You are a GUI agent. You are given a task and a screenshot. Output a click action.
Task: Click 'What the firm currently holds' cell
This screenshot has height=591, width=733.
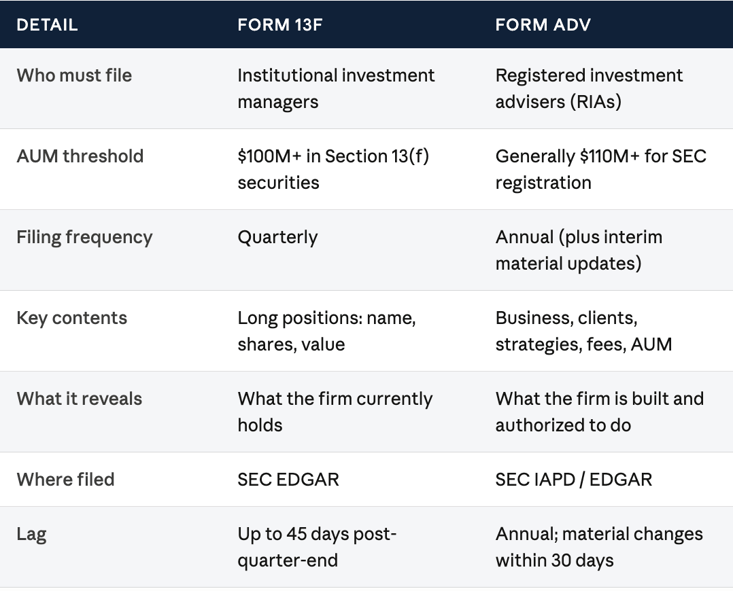coord(335,412)
